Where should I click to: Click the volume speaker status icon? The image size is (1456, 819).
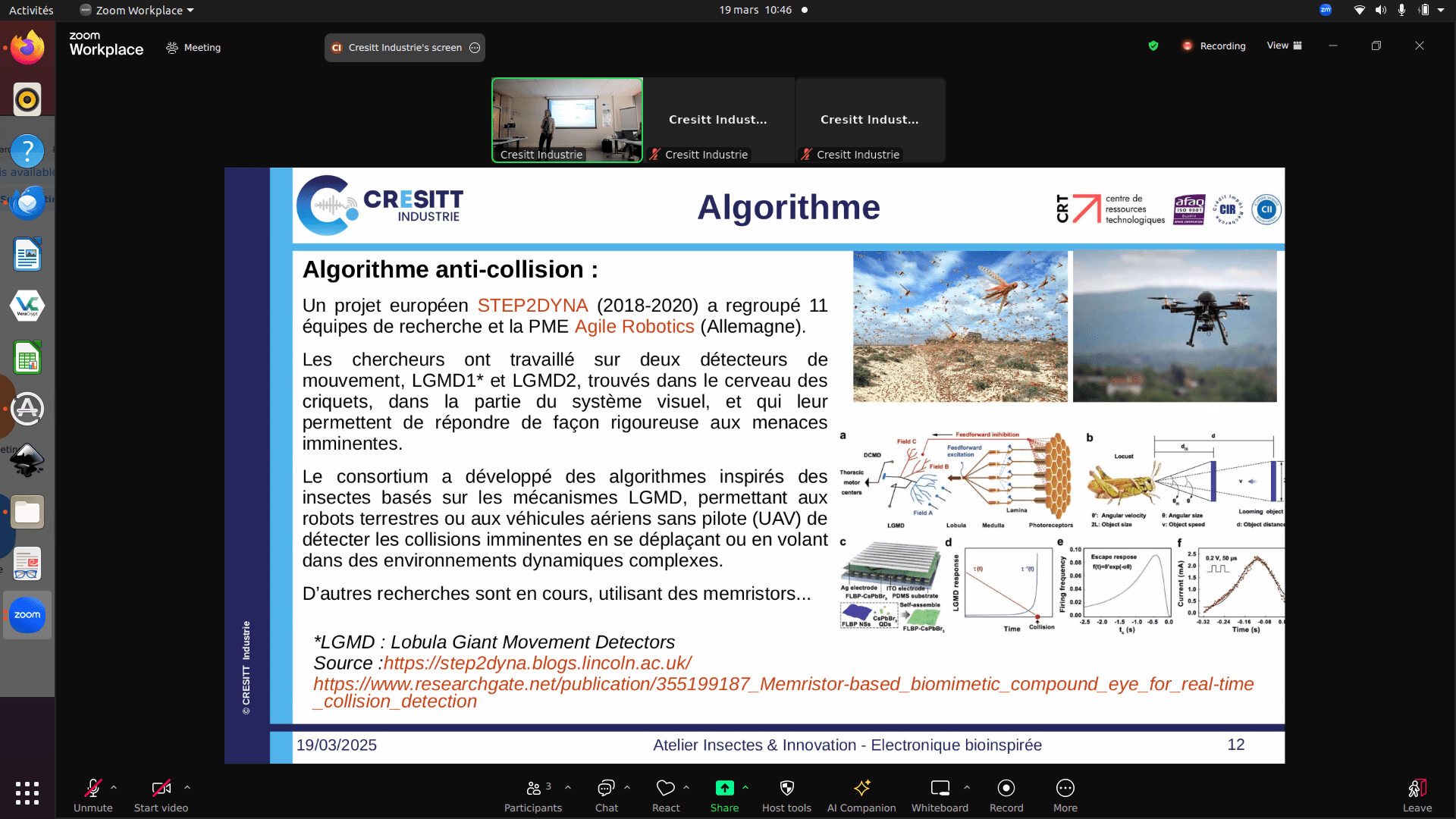(x=1381, y=10)
